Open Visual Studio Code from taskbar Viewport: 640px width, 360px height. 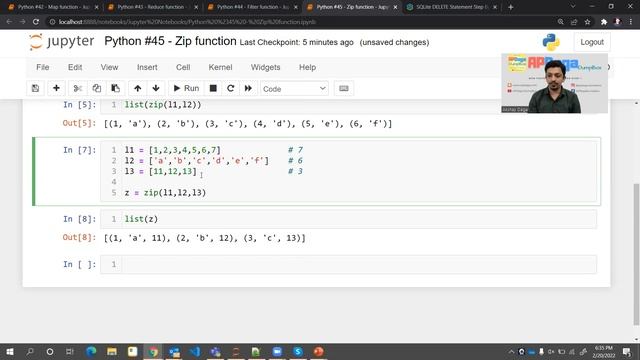click(195, 351)
